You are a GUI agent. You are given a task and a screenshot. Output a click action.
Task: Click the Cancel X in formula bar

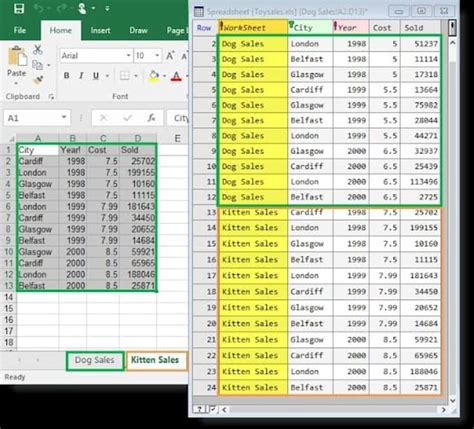(x=103, y=118)
